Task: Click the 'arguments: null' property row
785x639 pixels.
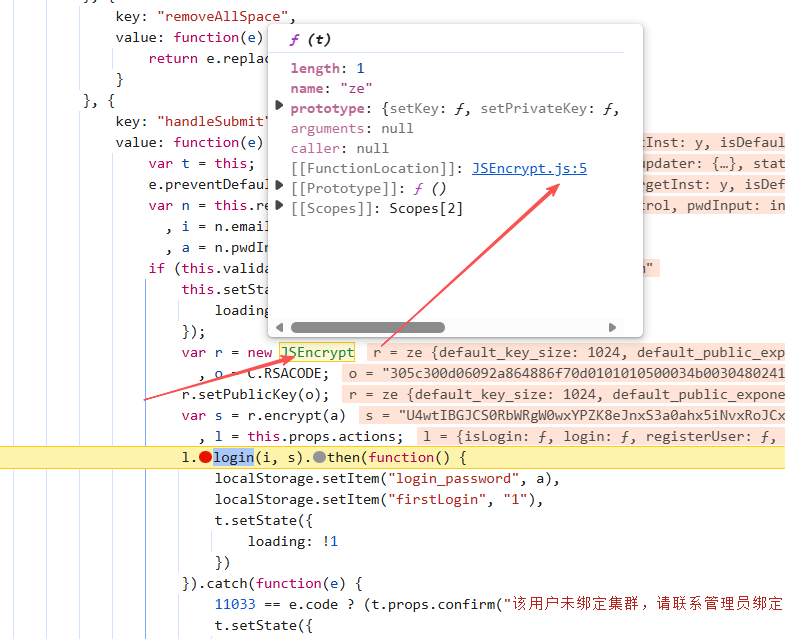Action: 352,129
